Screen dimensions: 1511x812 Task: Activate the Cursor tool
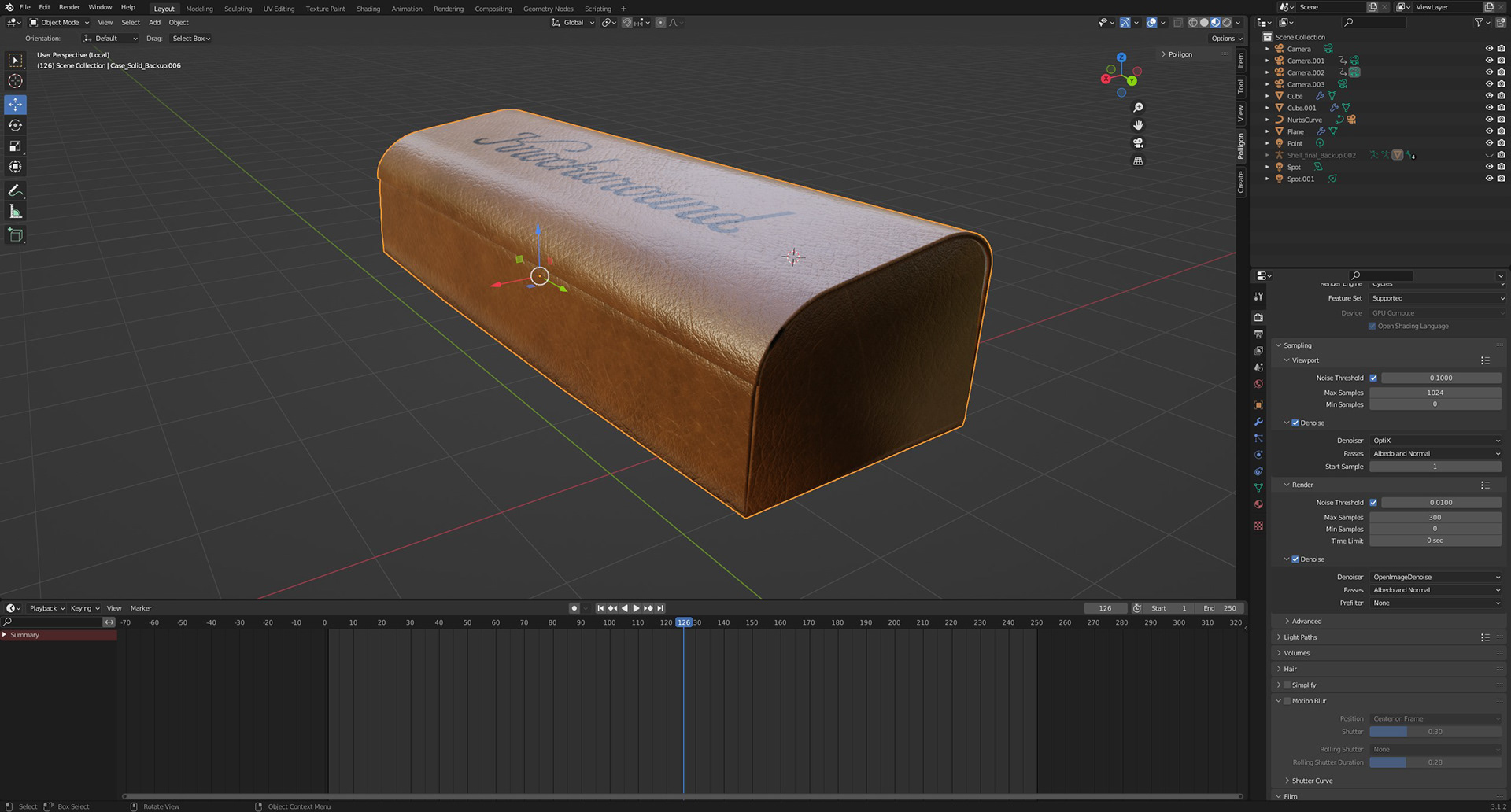click(x=15, y=81)
